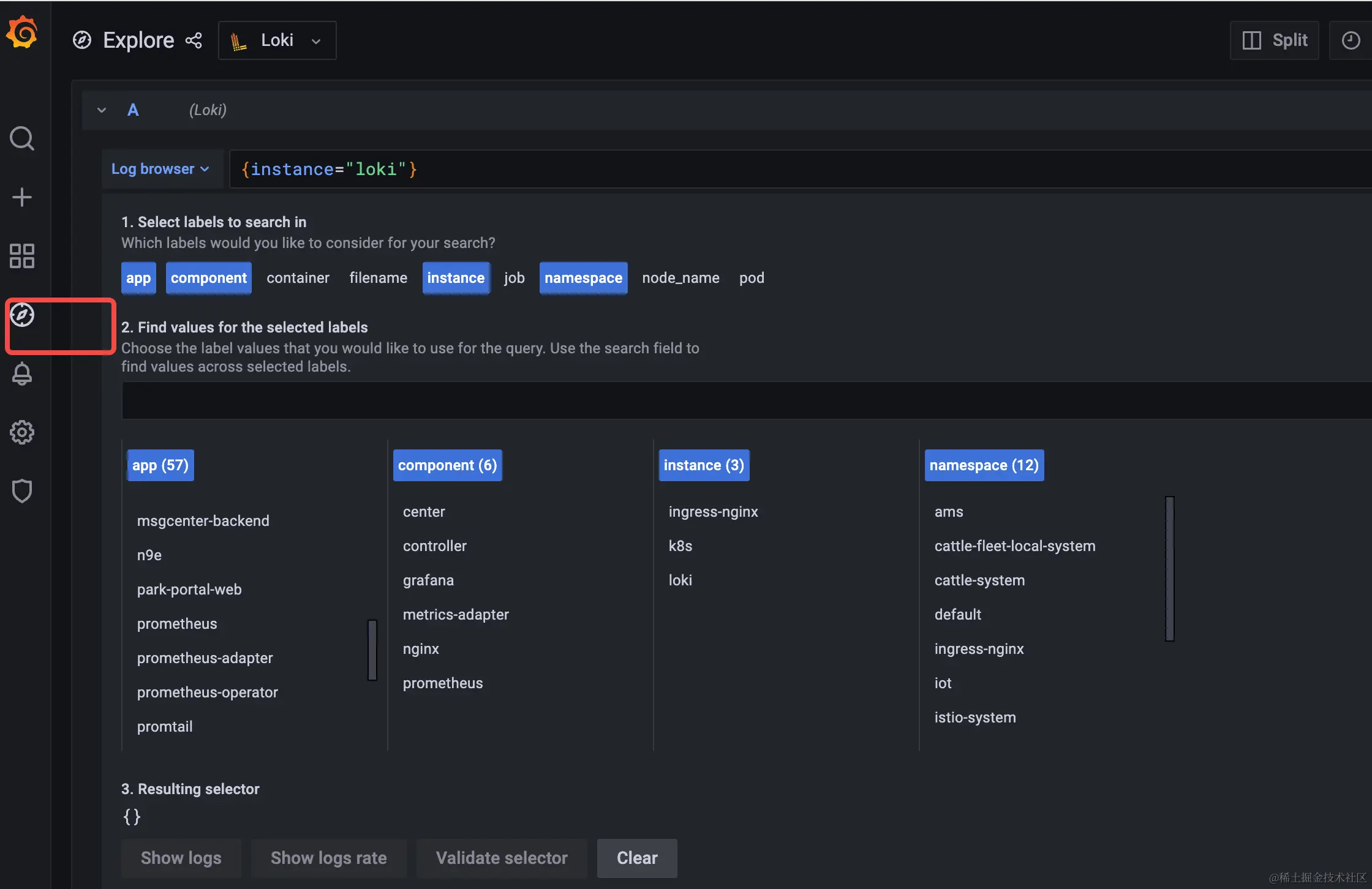The height and width of the screenshot is (889, 1372).
Task: Select component value prometheus
Action: 443,683
